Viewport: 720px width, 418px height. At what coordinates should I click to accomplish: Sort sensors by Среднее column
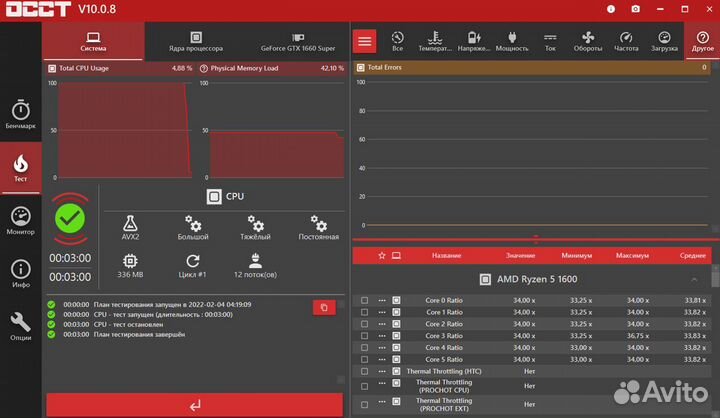[692, 255]
